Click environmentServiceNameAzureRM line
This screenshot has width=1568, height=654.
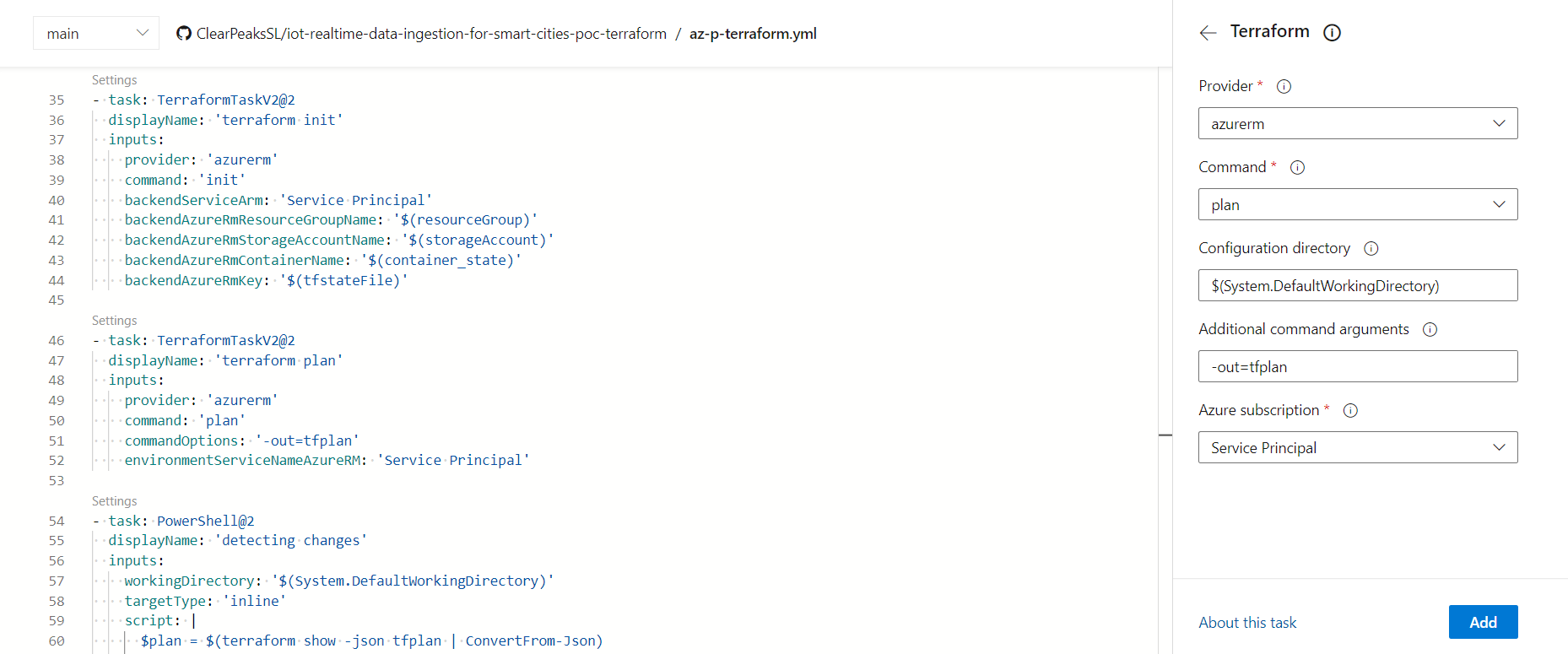coord(327,460)
